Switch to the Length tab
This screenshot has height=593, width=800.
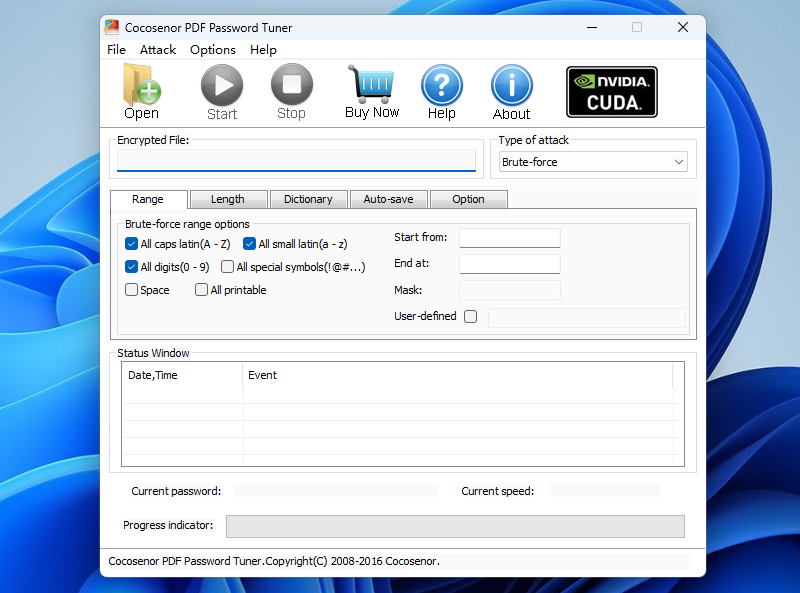point(228,199)
